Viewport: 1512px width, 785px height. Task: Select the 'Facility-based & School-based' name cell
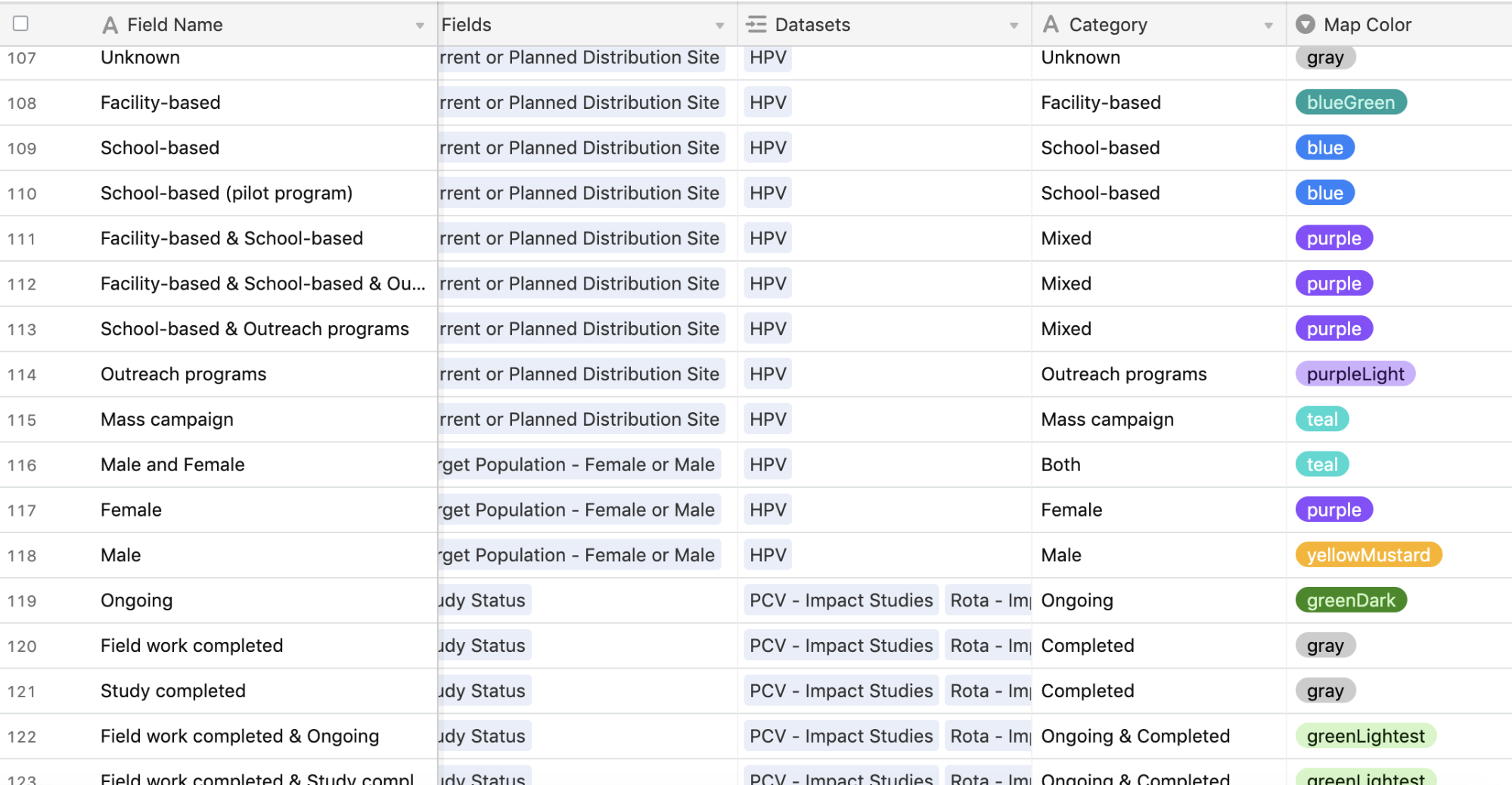coord(232,239)
